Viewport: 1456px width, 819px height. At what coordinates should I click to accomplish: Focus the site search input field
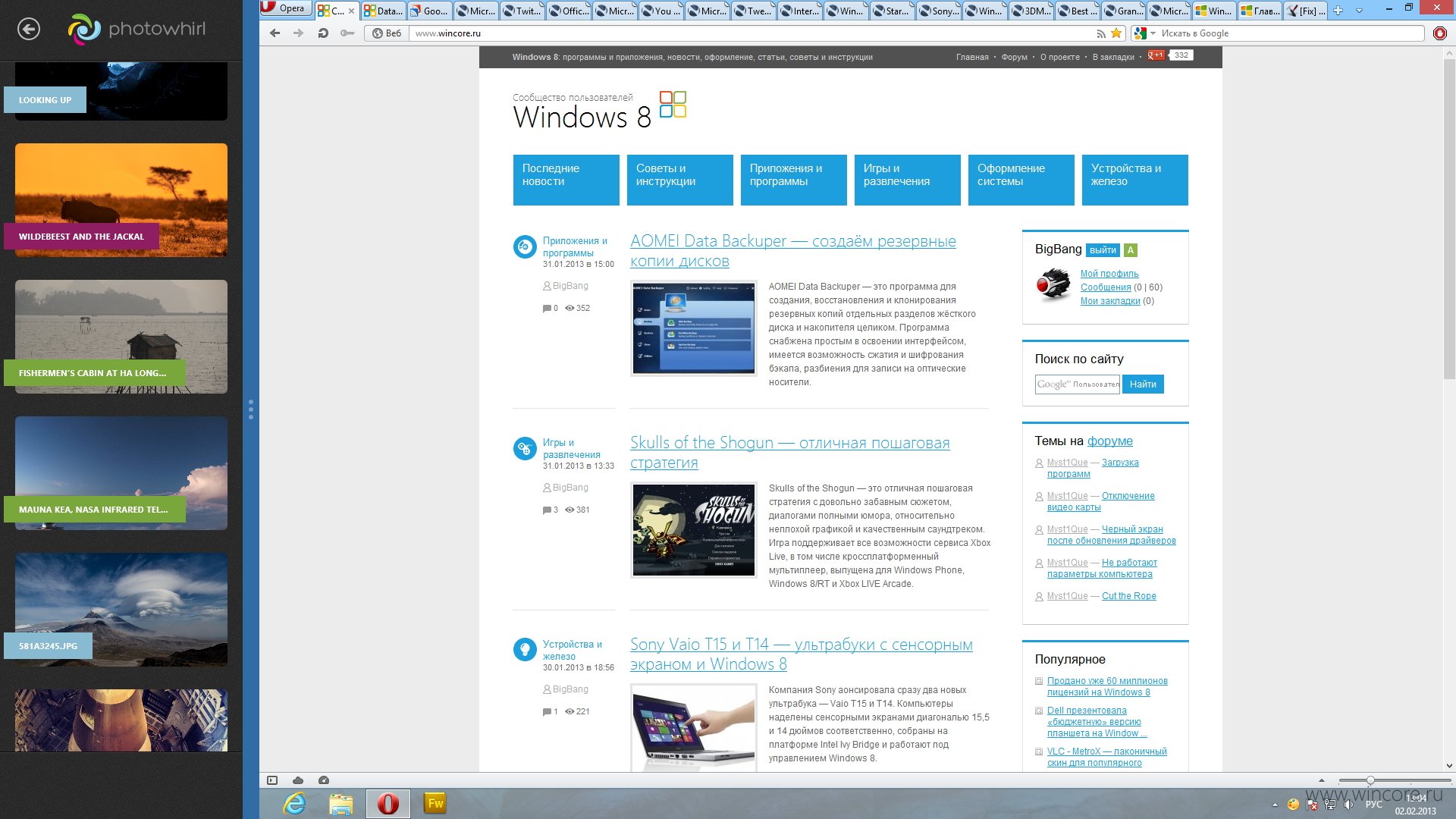point(1078,384)
